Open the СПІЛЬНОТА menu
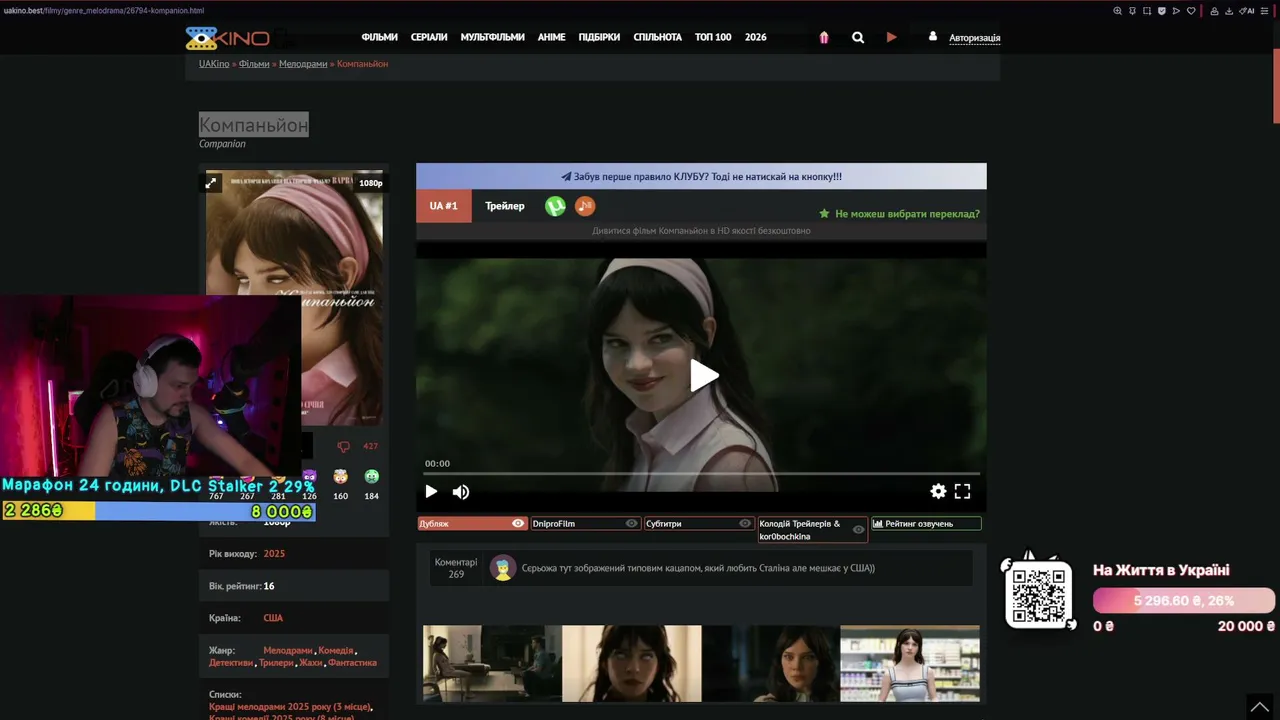This screenshot has height=720, width=1280. pos(657,38)
